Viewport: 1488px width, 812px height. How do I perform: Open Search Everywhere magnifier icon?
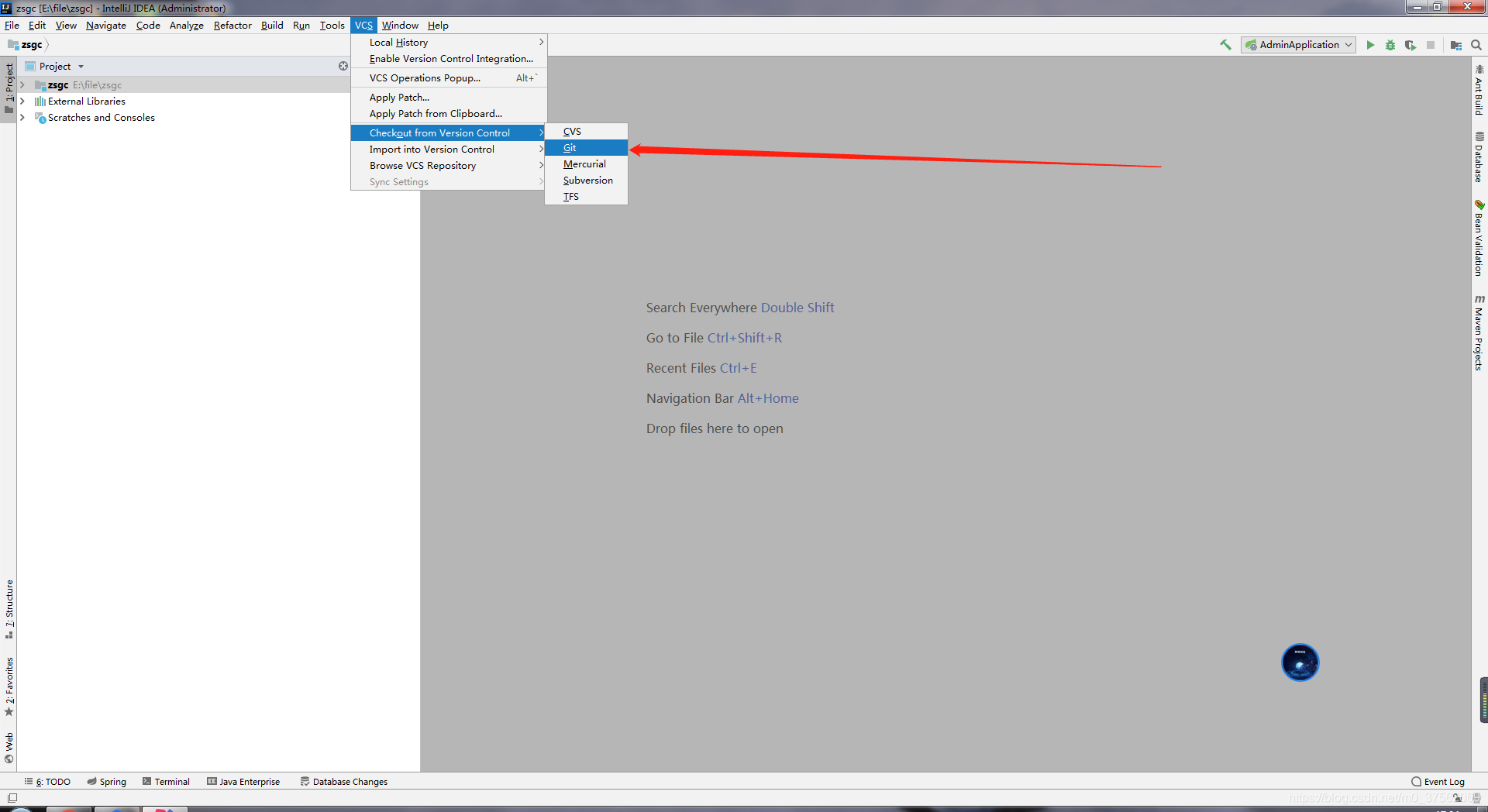pos(1476,45)
